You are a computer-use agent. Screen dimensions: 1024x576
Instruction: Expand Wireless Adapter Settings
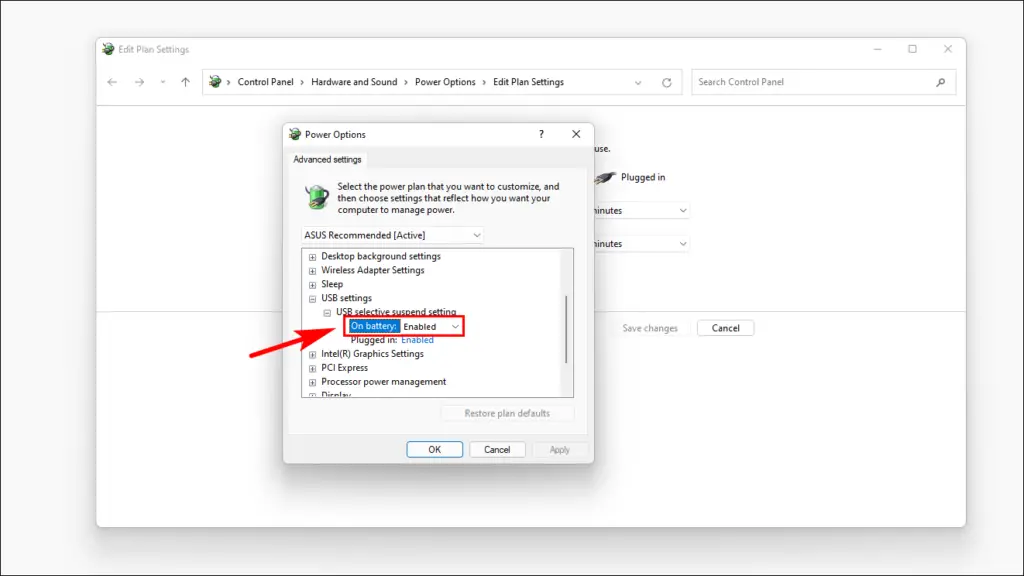(x=312, y=270)
